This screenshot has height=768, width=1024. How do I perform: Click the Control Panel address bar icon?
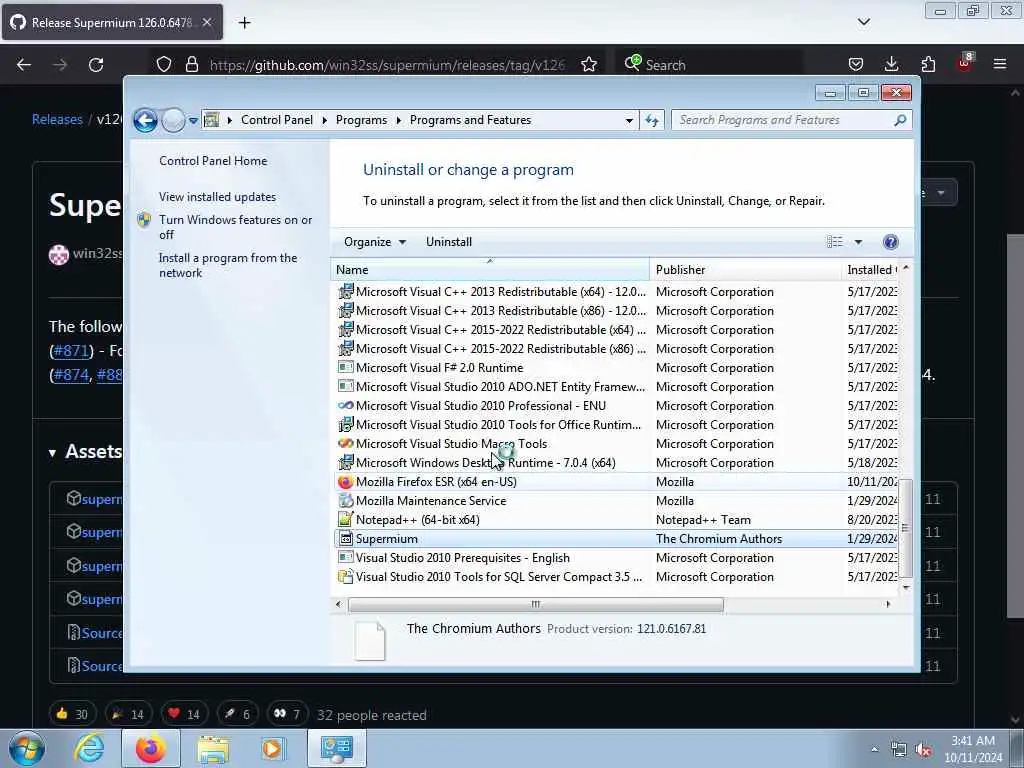(x=212, y=120)
